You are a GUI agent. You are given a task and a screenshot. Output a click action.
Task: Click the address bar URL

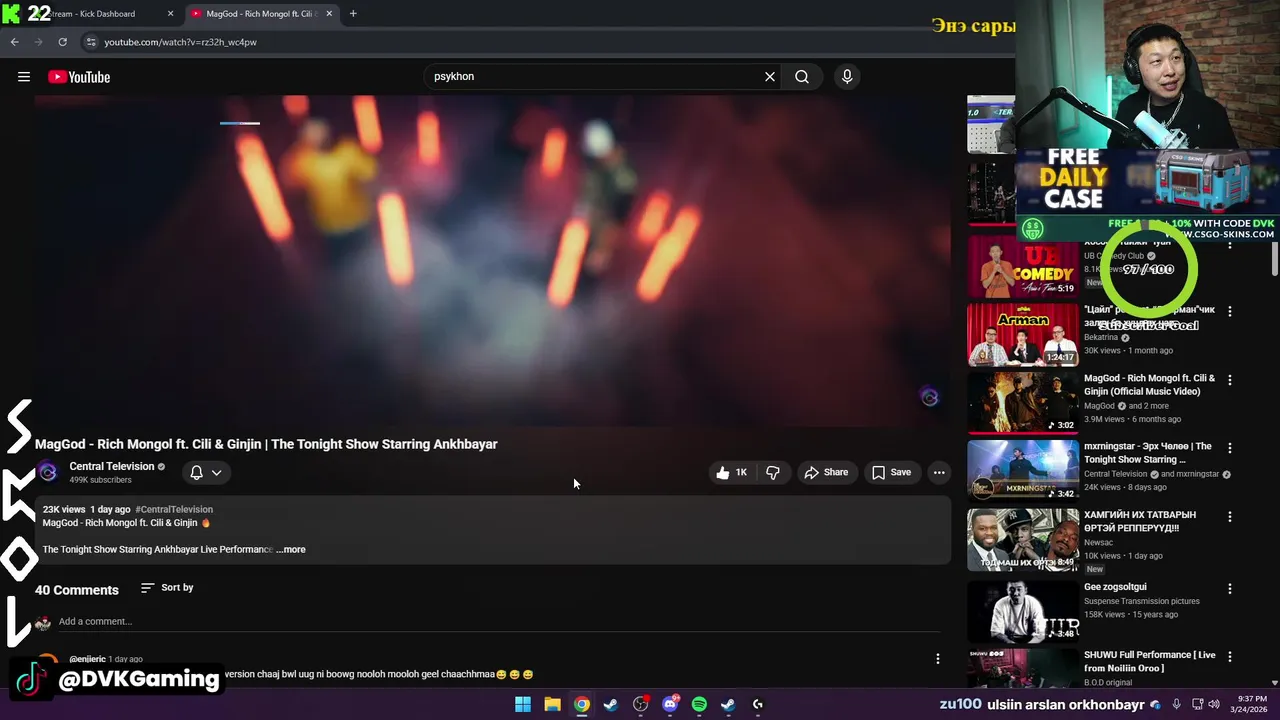click(x=180, y=42)
